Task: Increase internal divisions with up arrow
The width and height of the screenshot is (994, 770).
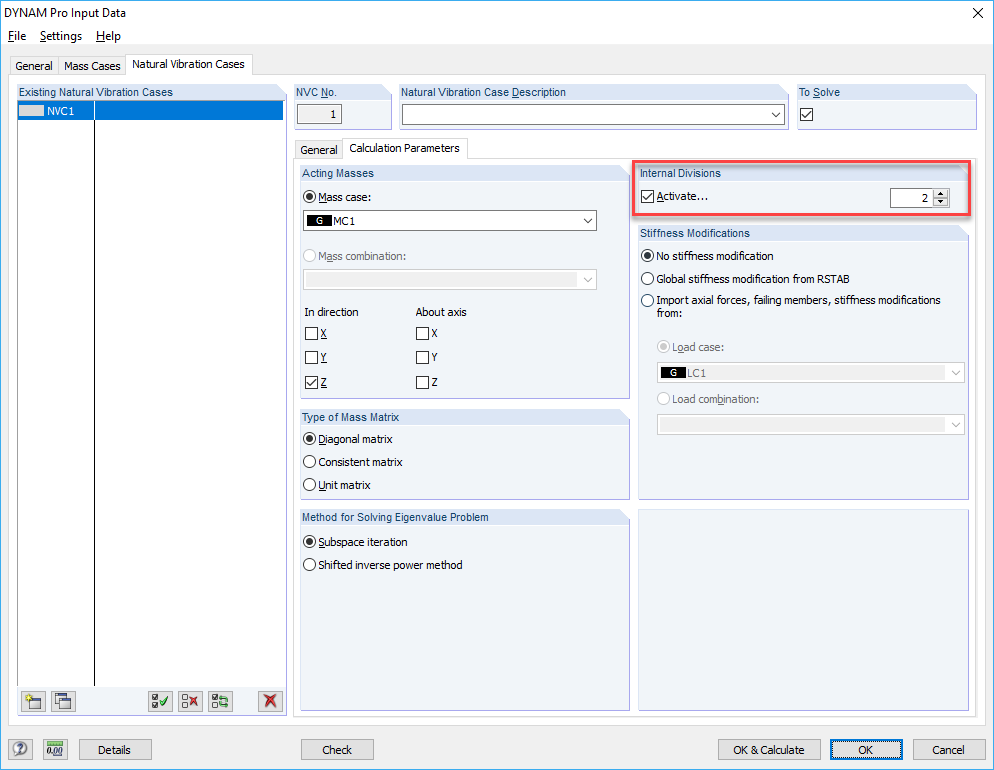Action: [x=941, y=194]
